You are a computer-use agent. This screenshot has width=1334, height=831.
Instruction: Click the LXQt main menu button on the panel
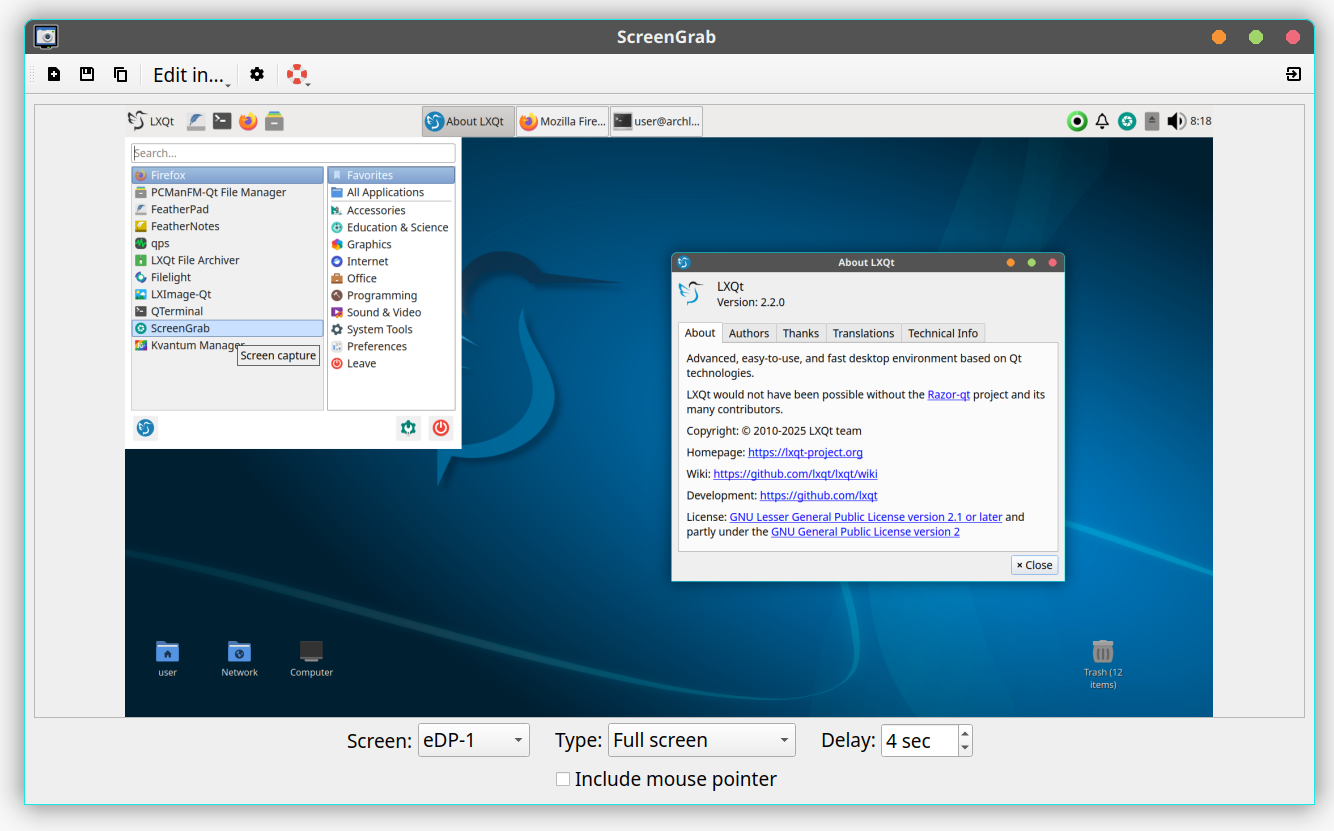coord(151,121)
